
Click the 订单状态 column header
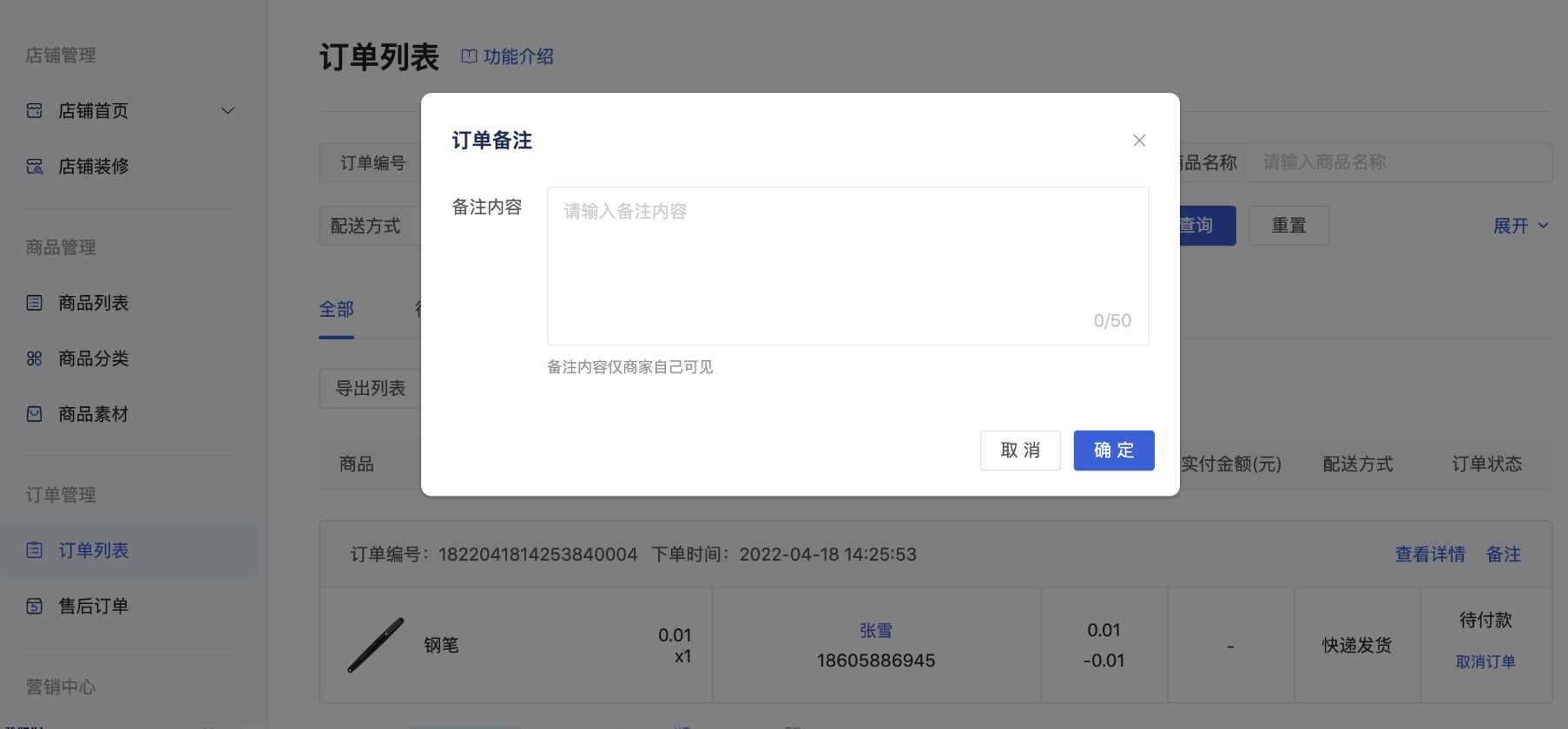(1487, 464)
